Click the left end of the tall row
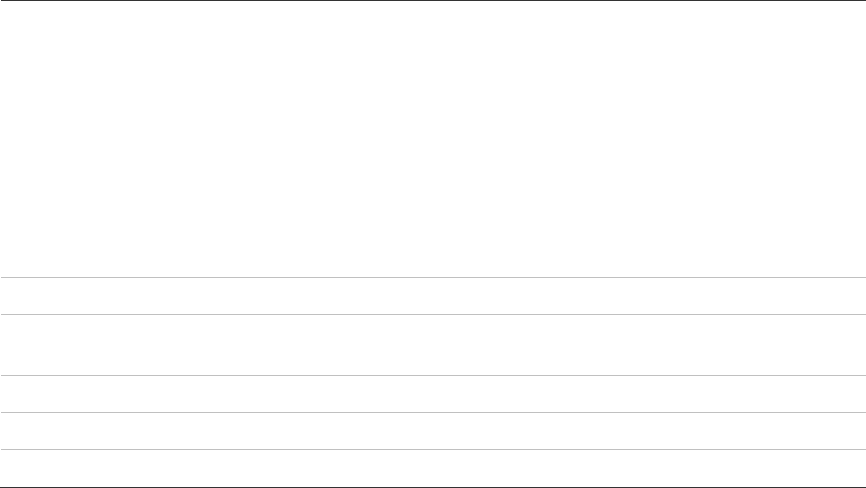 tap(6, 345)
